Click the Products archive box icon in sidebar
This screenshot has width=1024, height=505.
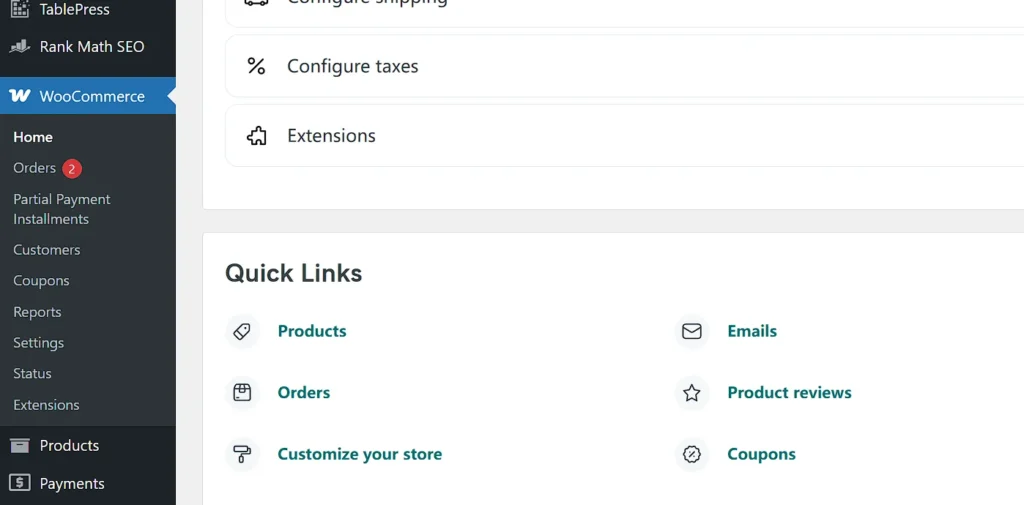click(20, 446)
